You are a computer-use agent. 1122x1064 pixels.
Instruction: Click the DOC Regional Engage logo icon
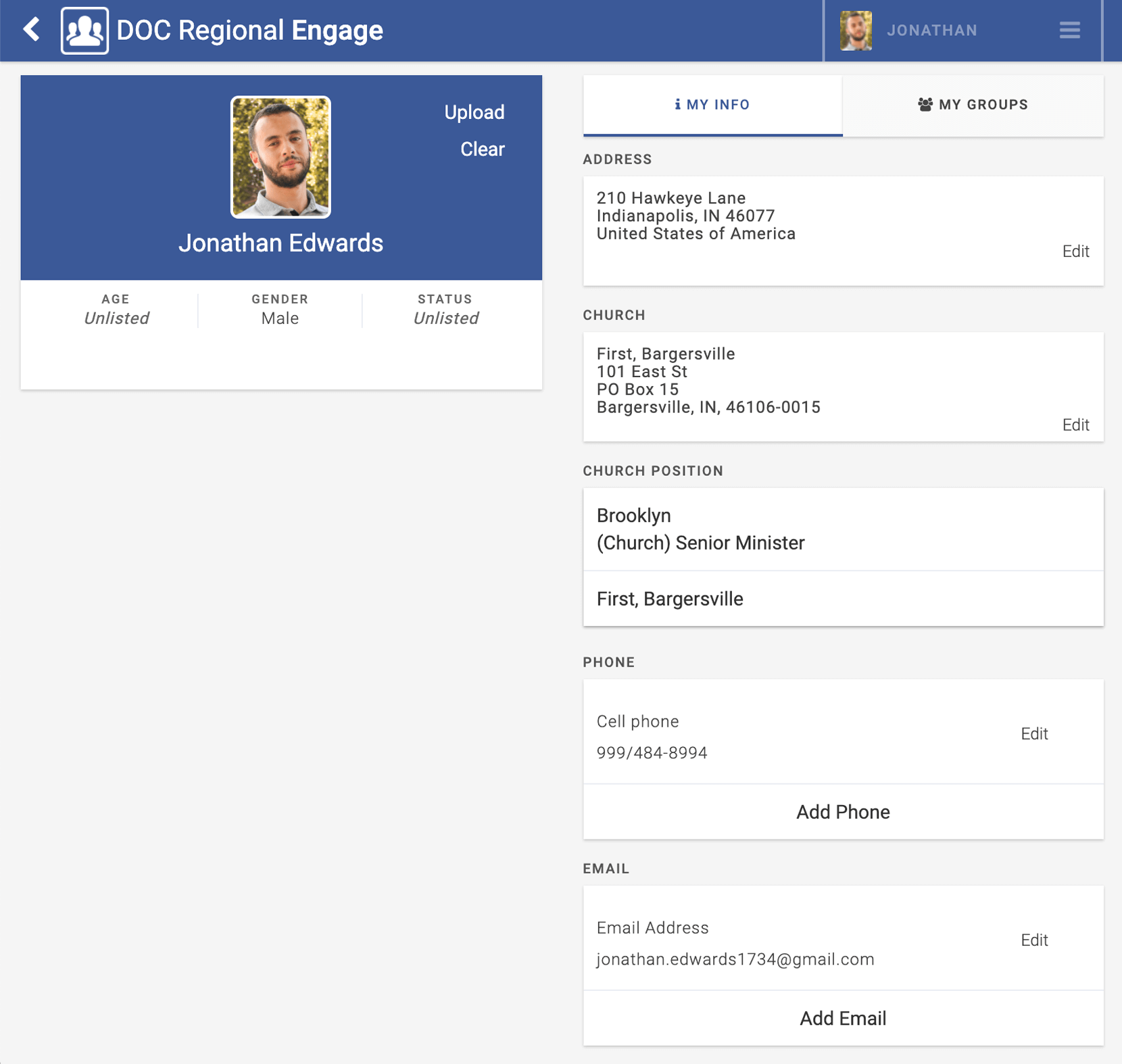pyautogui.click(x=84, y=30)
